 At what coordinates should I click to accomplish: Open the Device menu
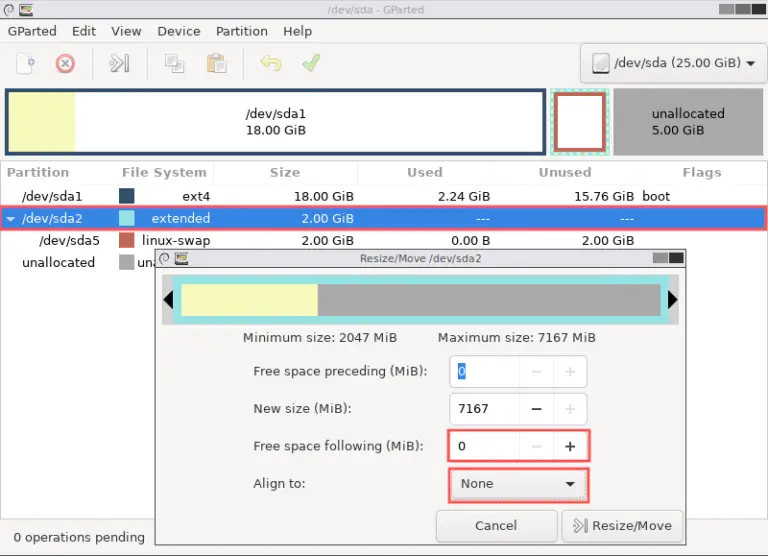[x=179, y=31]
